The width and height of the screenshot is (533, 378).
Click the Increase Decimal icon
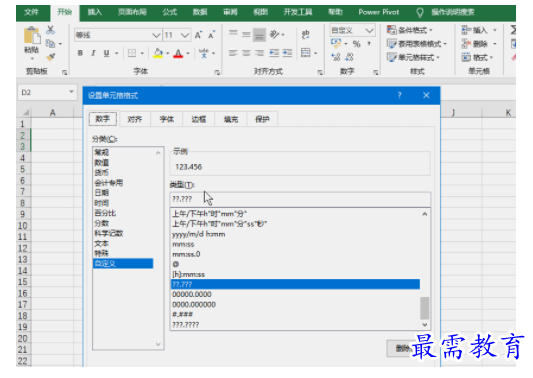336,57
